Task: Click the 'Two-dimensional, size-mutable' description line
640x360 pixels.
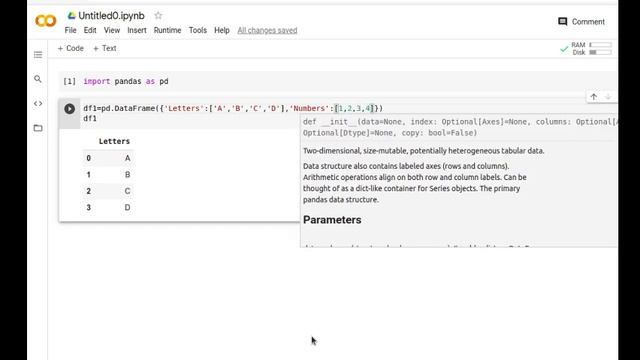Action: pyautogui.click(x=423, y=151)
